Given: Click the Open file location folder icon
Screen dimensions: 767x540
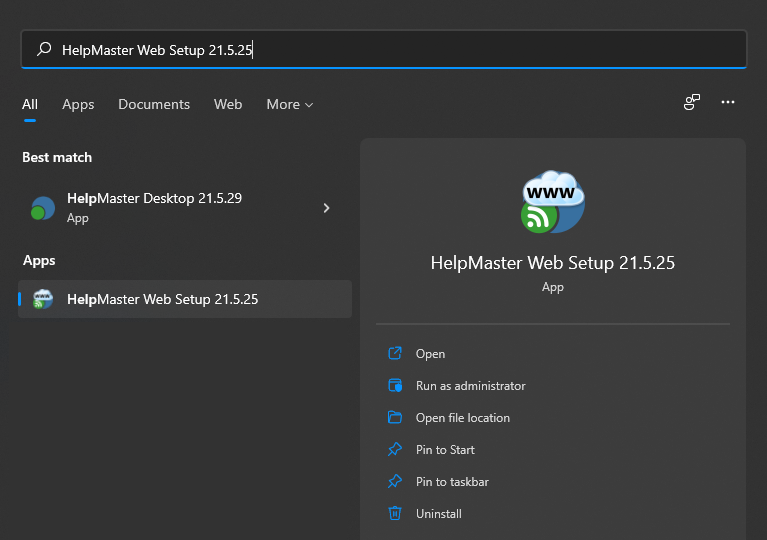Looking at the screenshot, I should click(395, 417).
